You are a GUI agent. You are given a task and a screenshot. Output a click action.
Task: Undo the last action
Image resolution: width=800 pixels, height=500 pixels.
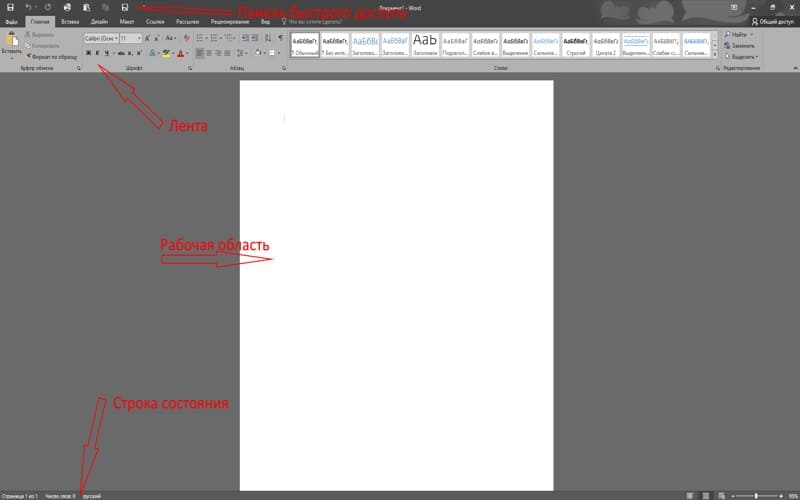point(29,8)
